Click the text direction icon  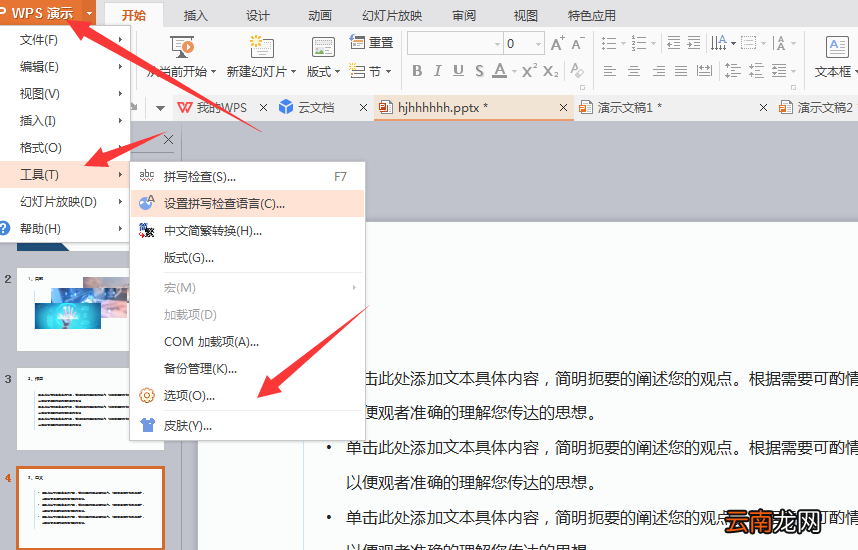(x=718, y=43)
